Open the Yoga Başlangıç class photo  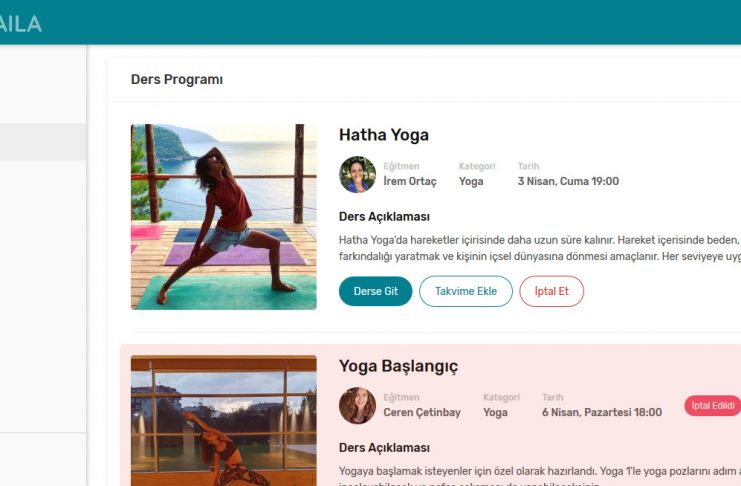(x=224, y=421)
